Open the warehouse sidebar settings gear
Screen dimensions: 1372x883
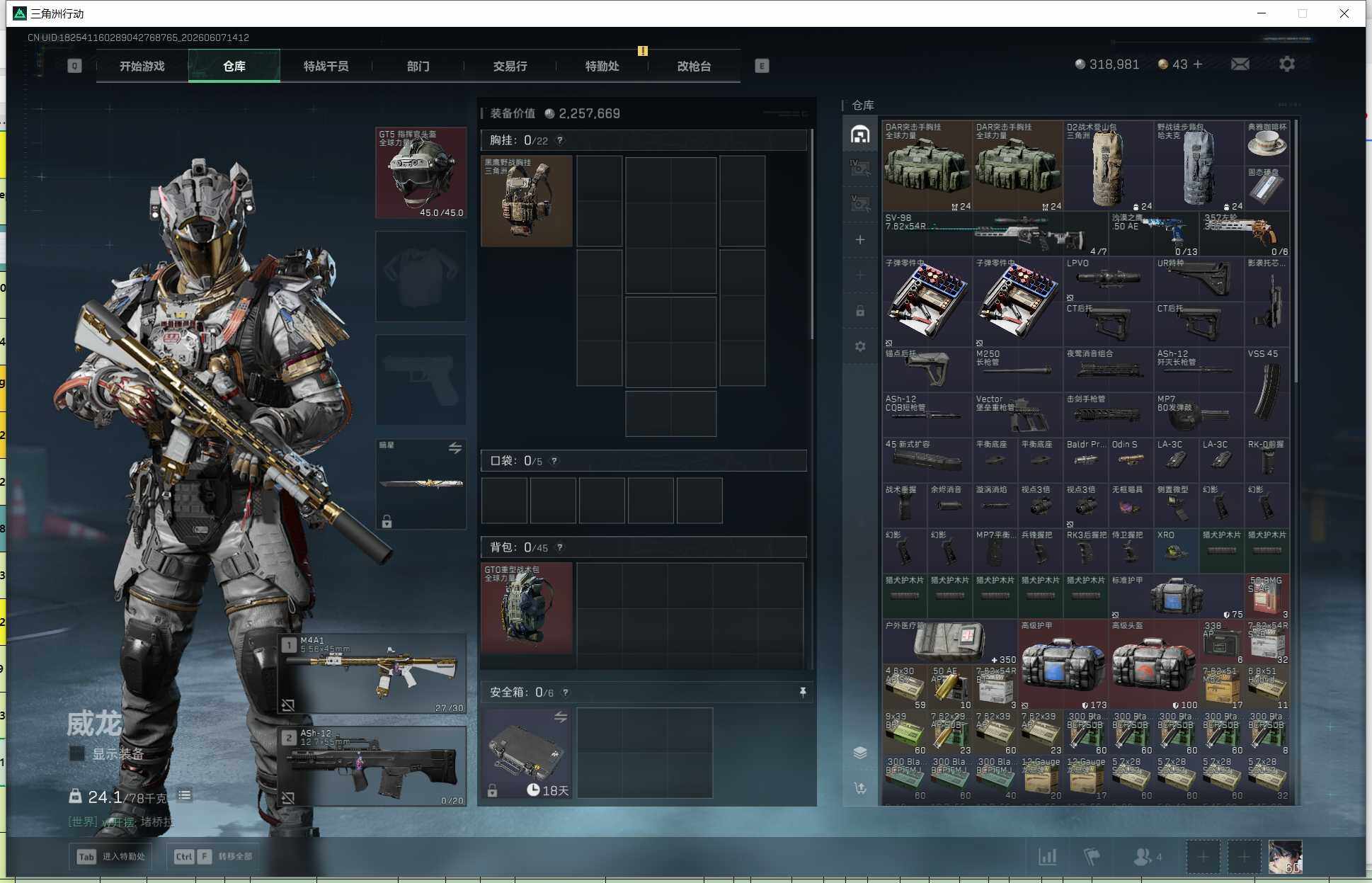[860, 346]
